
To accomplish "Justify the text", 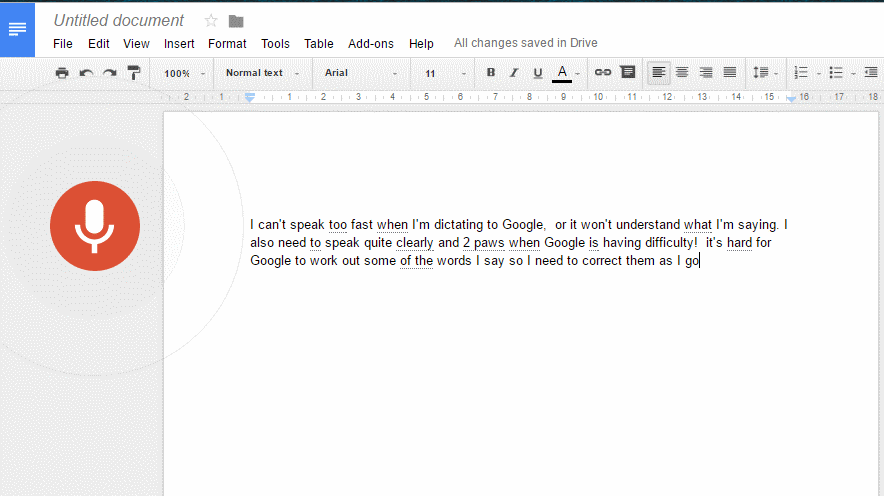I will [x=730, y=72].
